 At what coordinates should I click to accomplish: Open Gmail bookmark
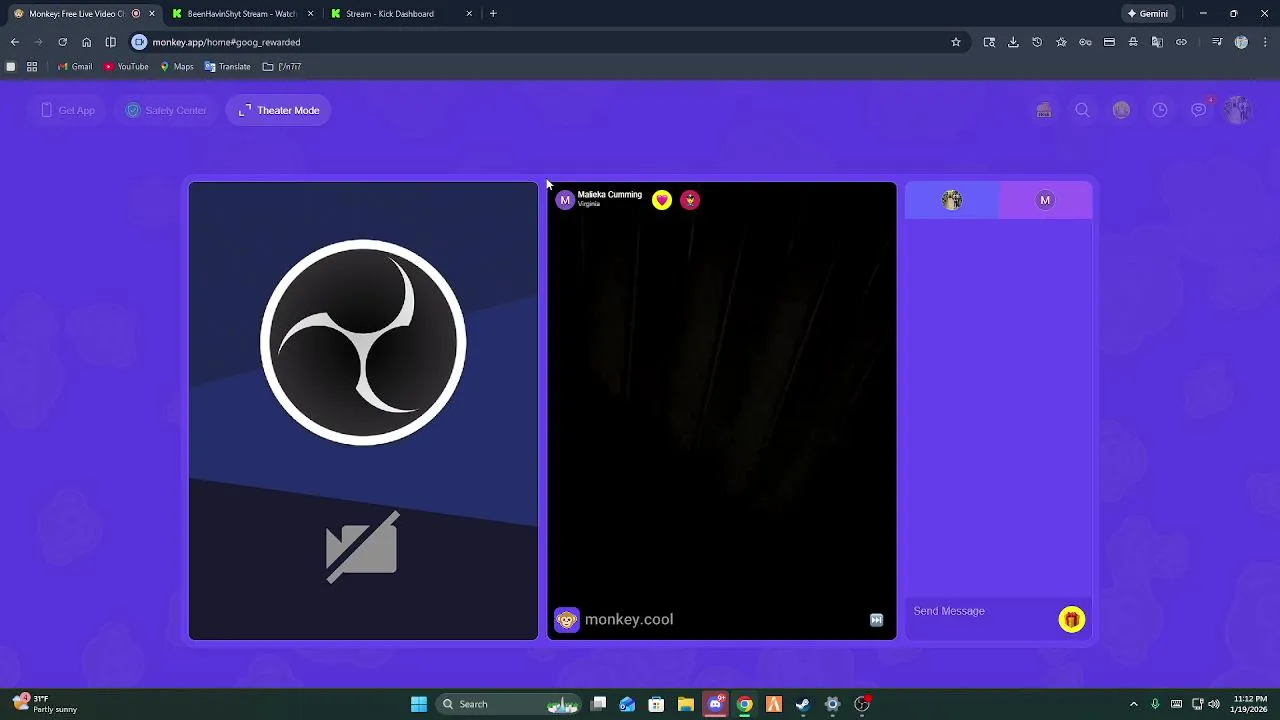pos(75,67)
